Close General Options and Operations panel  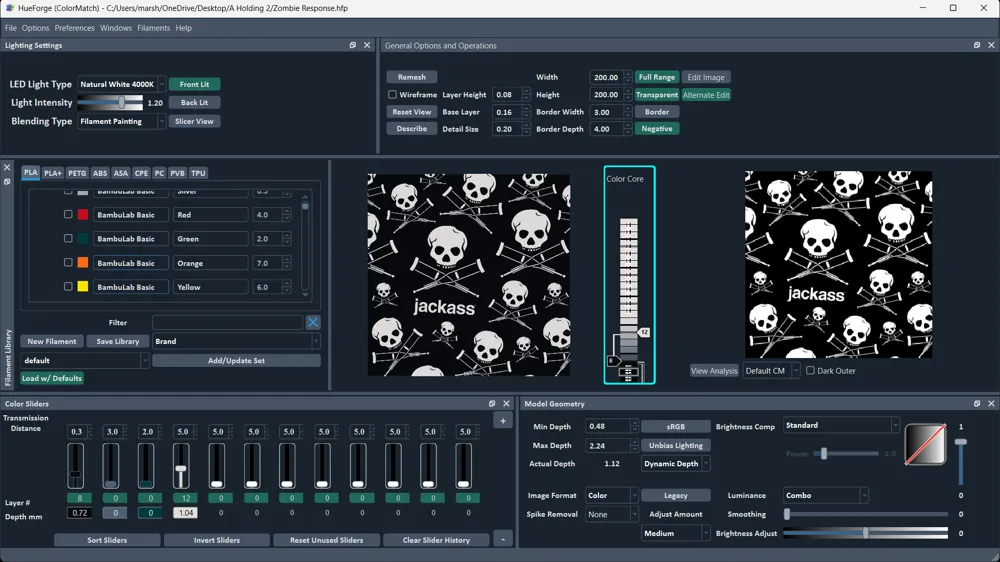(991, 45)
